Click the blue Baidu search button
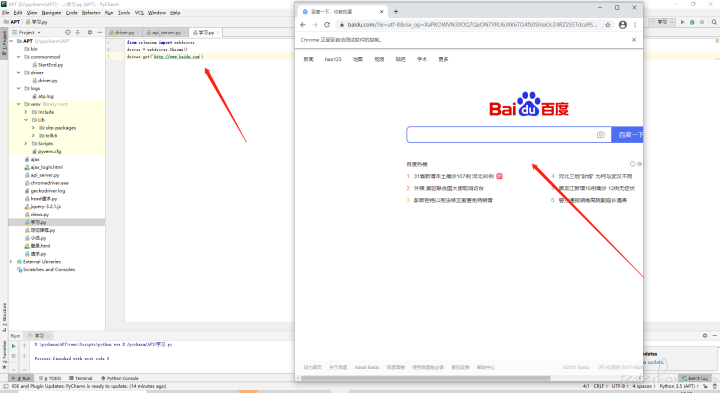 point(627,135)
